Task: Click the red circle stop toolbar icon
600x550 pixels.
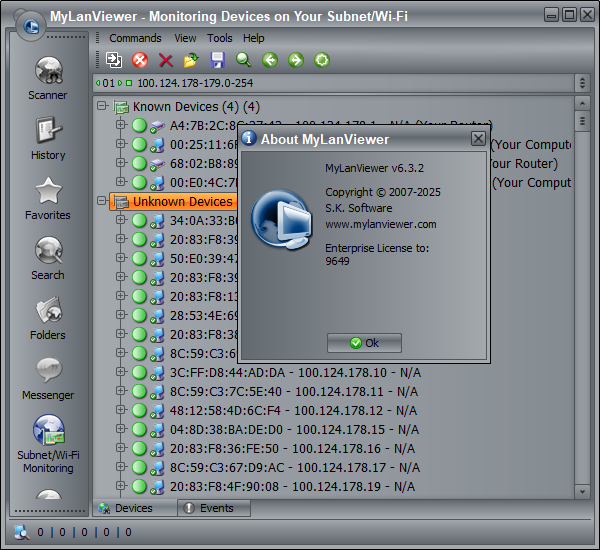Action: click(x=140, y=60)
